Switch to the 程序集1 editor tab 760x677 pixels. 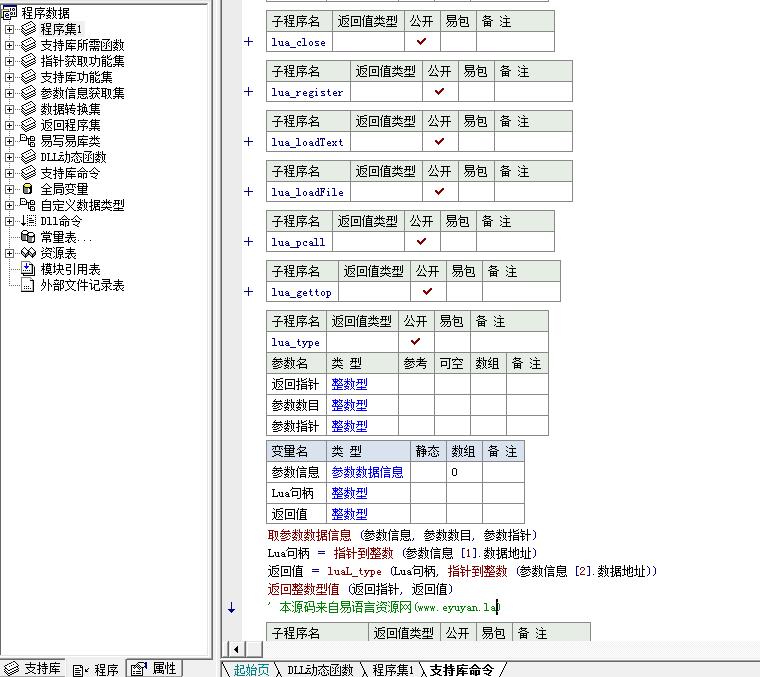point(393,670)
